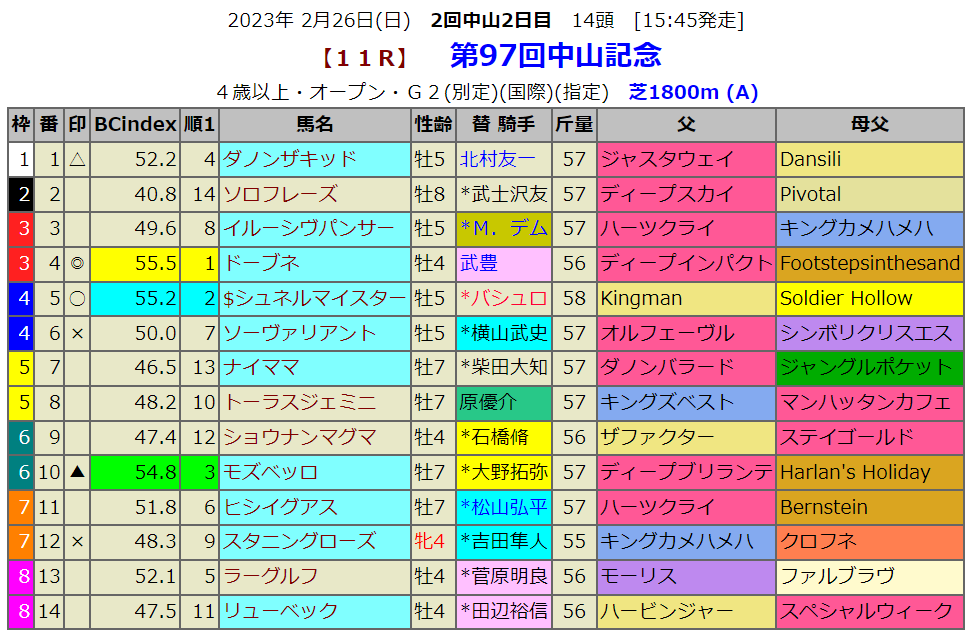
Task: Click the 第97回中山記念 race title
Action: [555, 55]
